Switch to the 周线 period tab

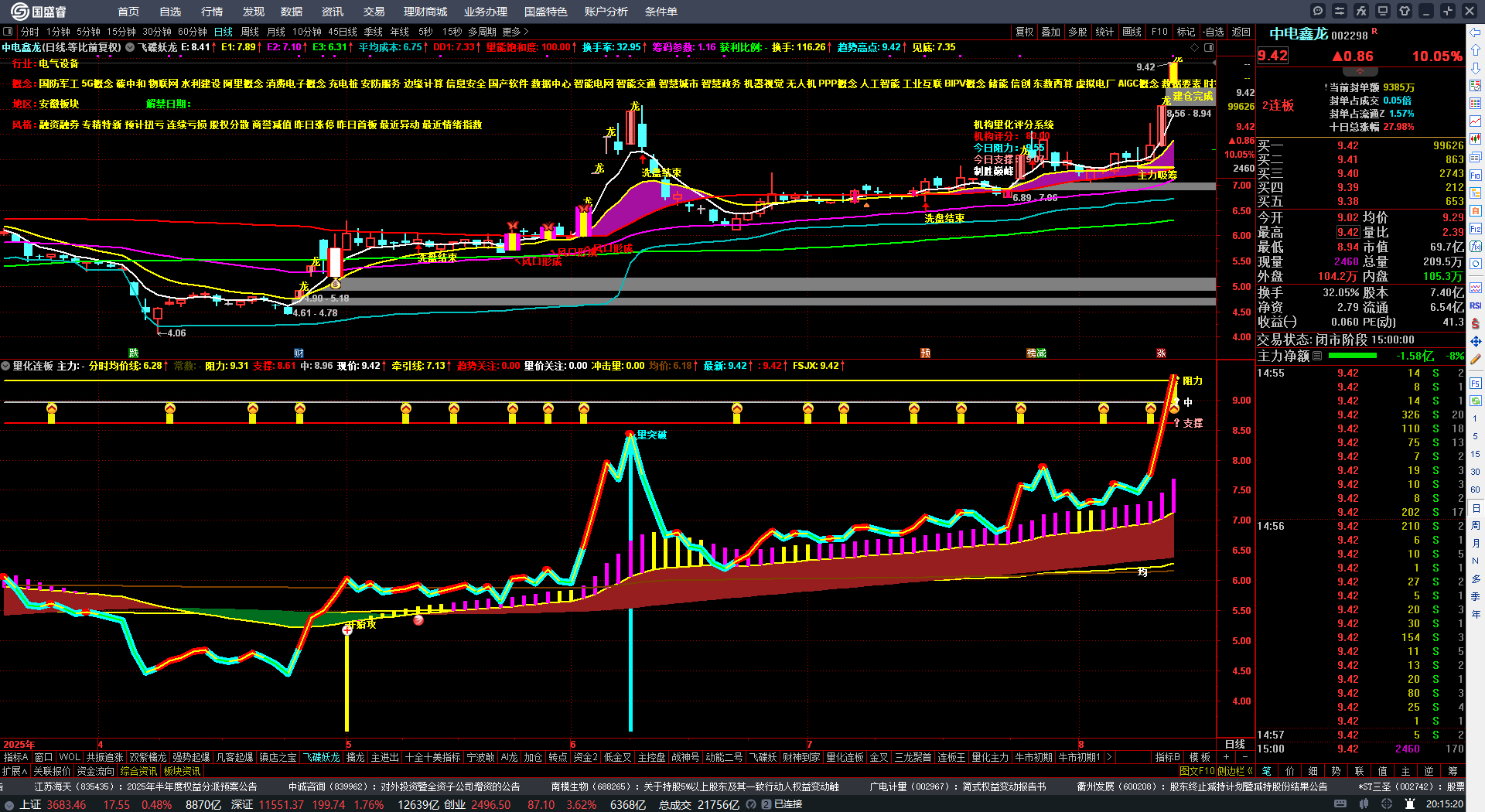250,32
